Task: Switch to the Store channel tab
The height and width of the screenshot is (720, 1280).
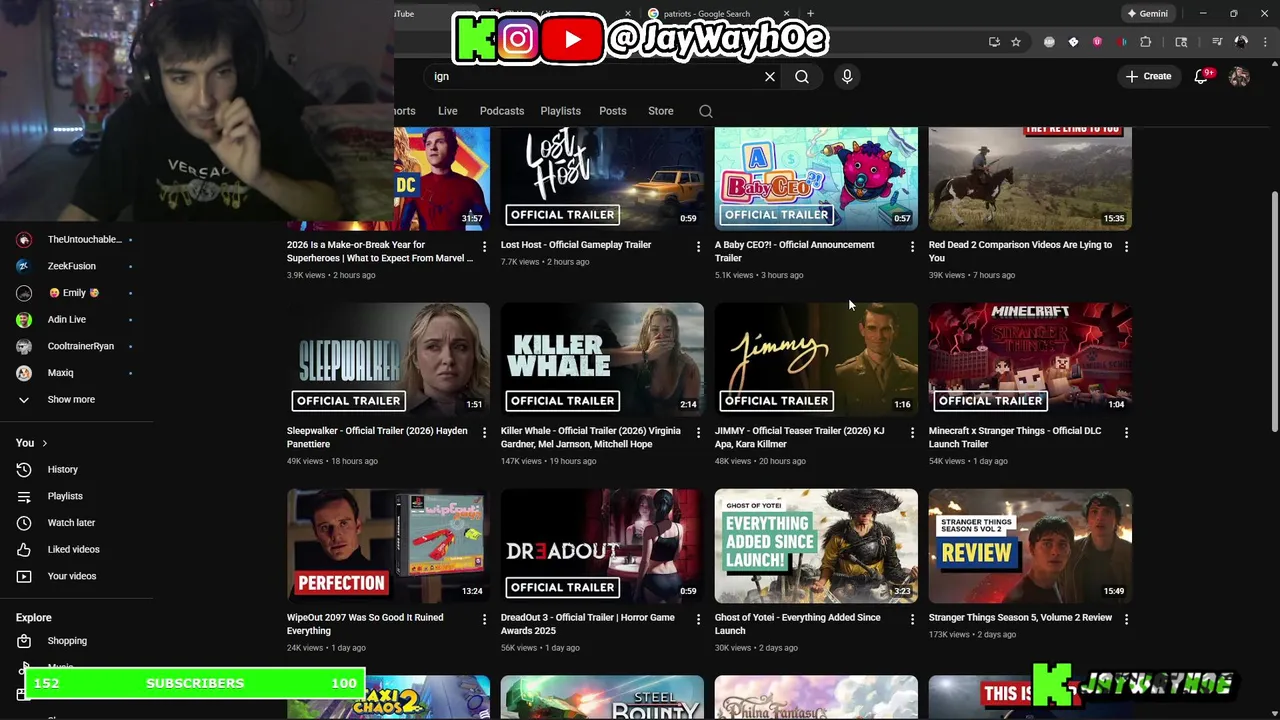Action: [x=661, y=111]
